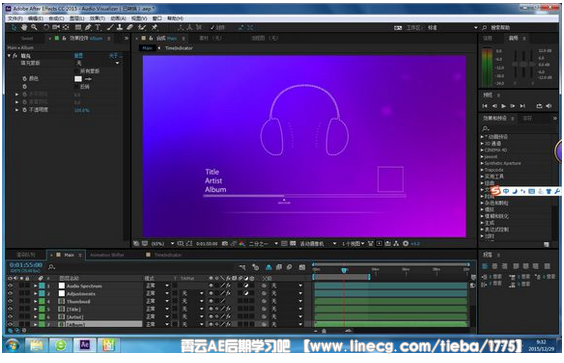Take a snapshot with the viewer camera icon

225,244
